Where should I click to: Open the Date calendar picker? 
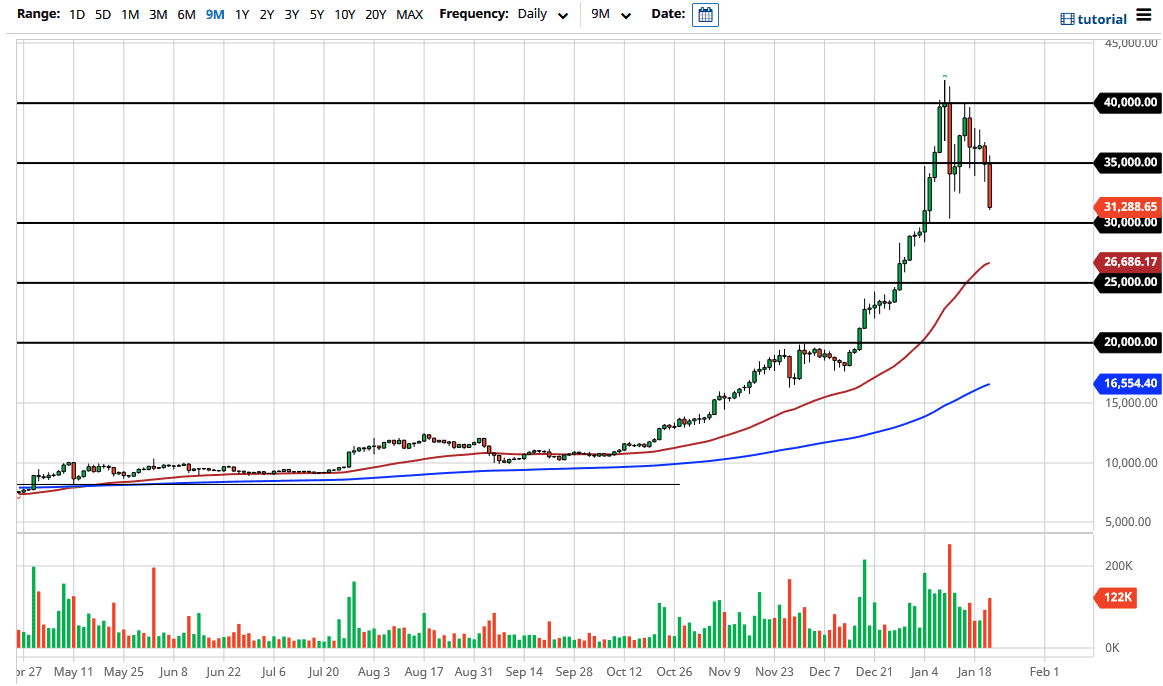[x=705, y=15]
